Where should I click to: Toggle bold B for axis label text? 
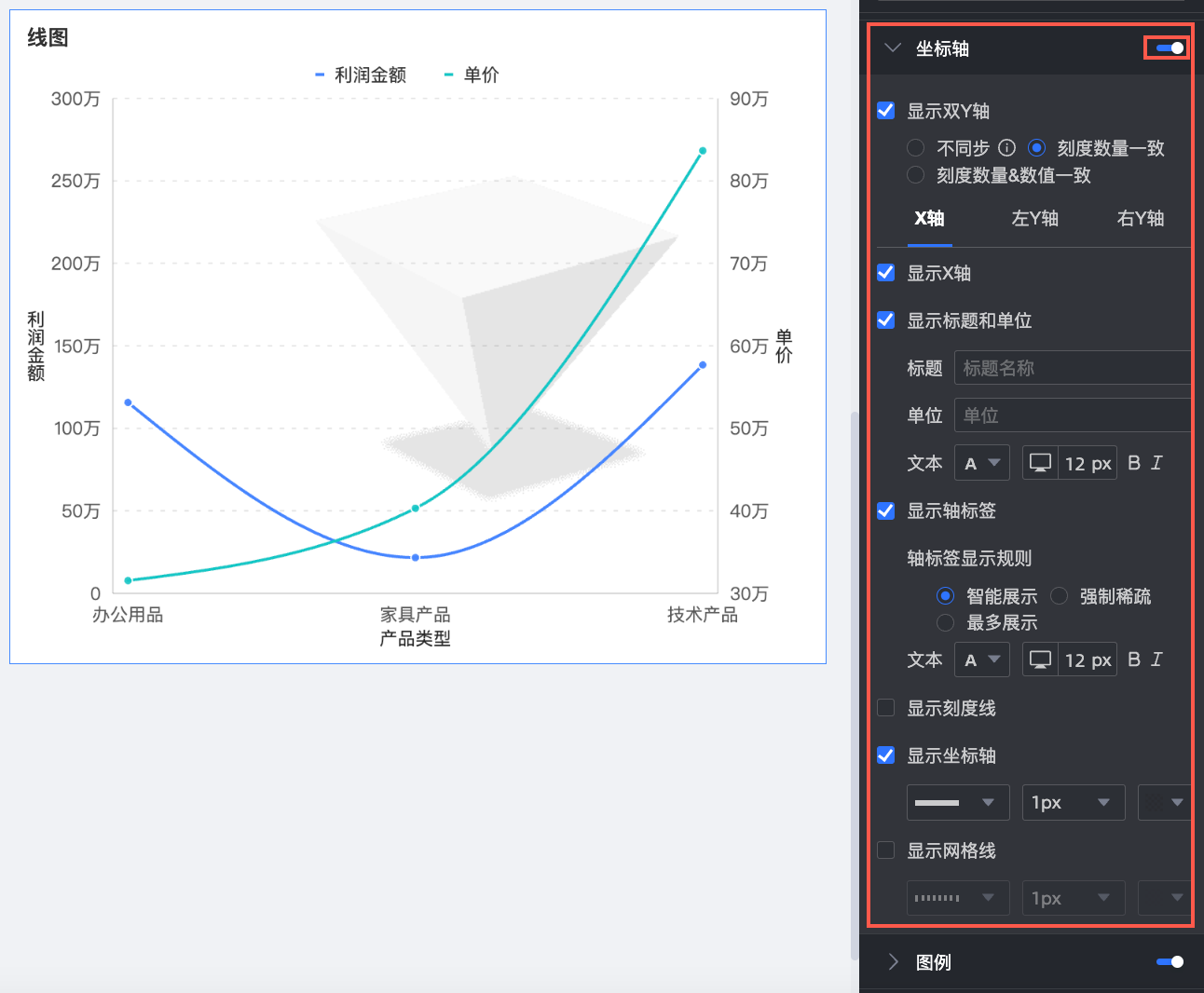click(1134, 659)
